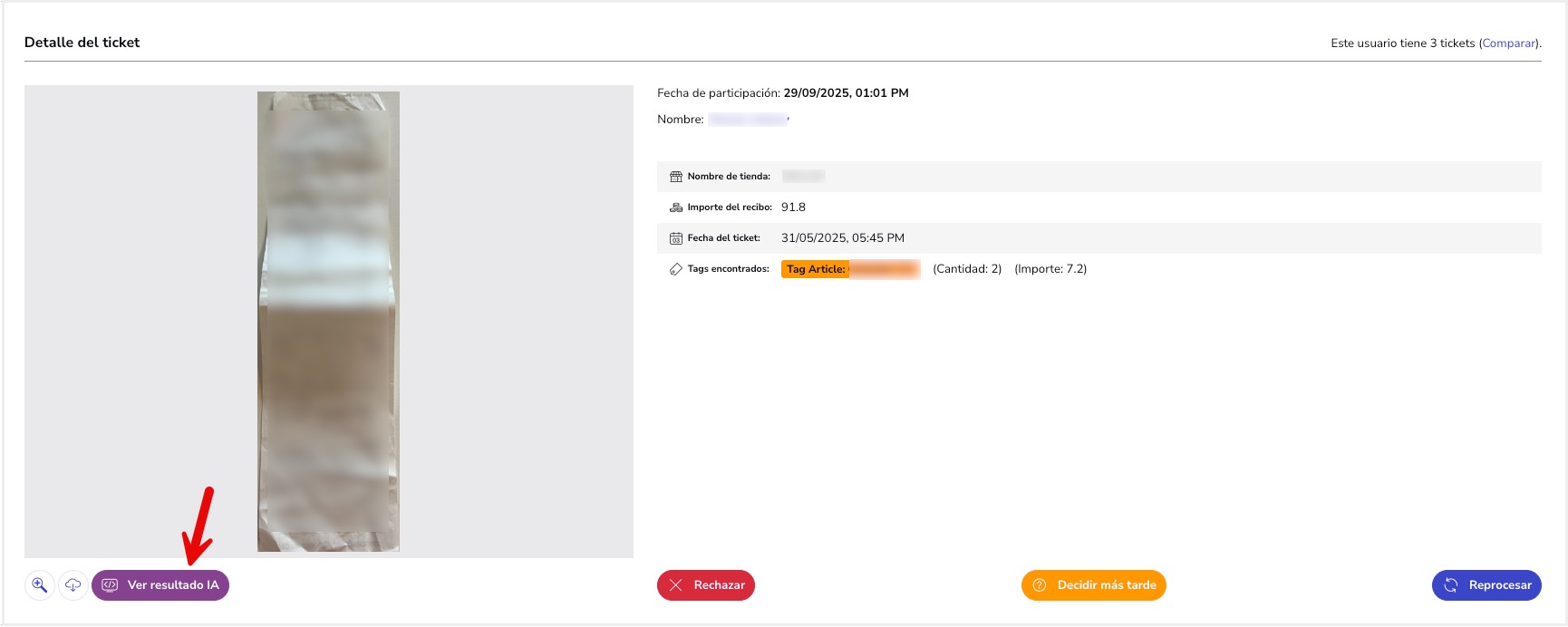Open the blurred user name link
The width and height of the screenshot is (1568, 627).
748,120
